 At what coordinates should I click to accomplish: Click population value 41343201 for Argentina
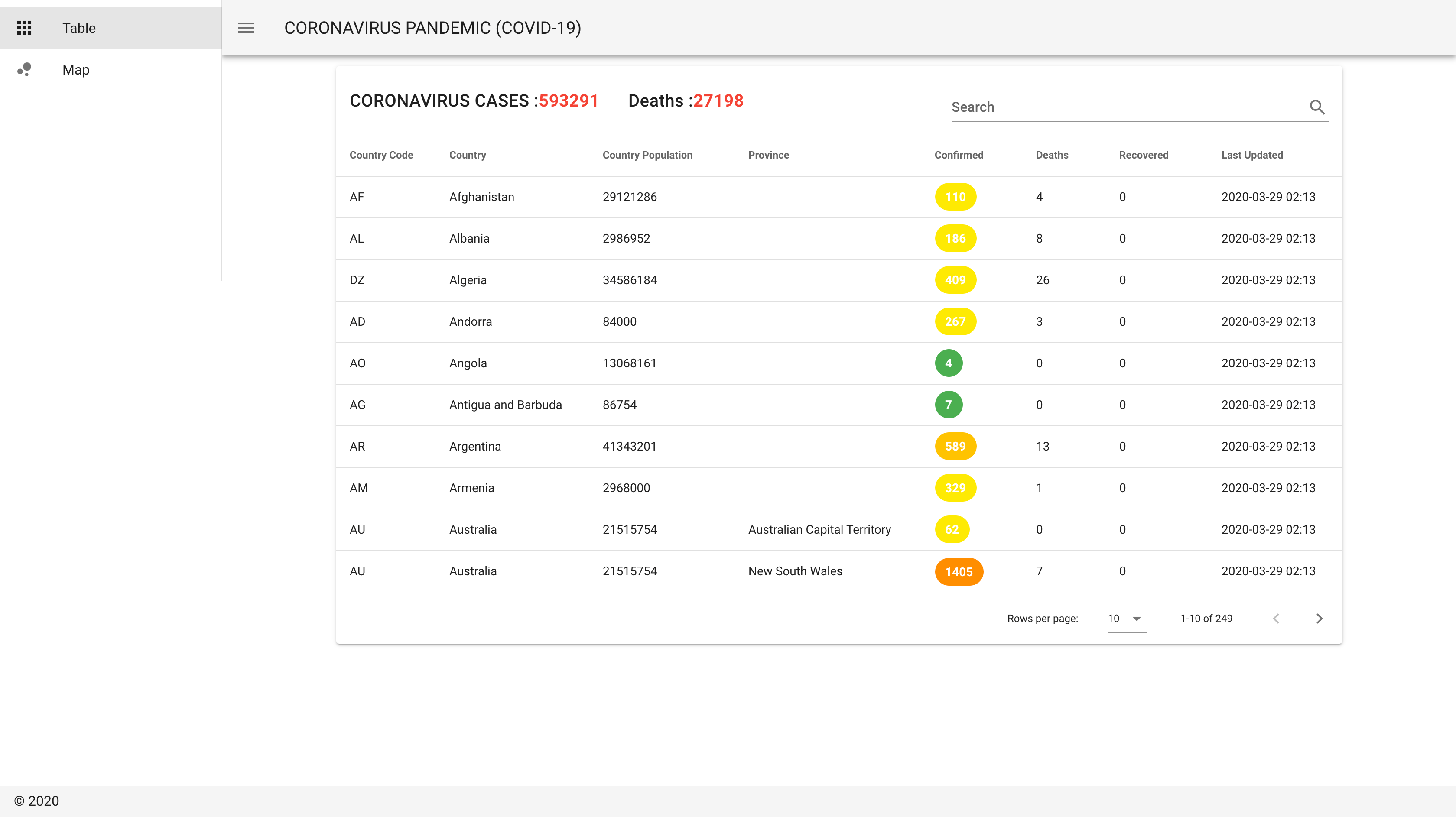[629, 446]
